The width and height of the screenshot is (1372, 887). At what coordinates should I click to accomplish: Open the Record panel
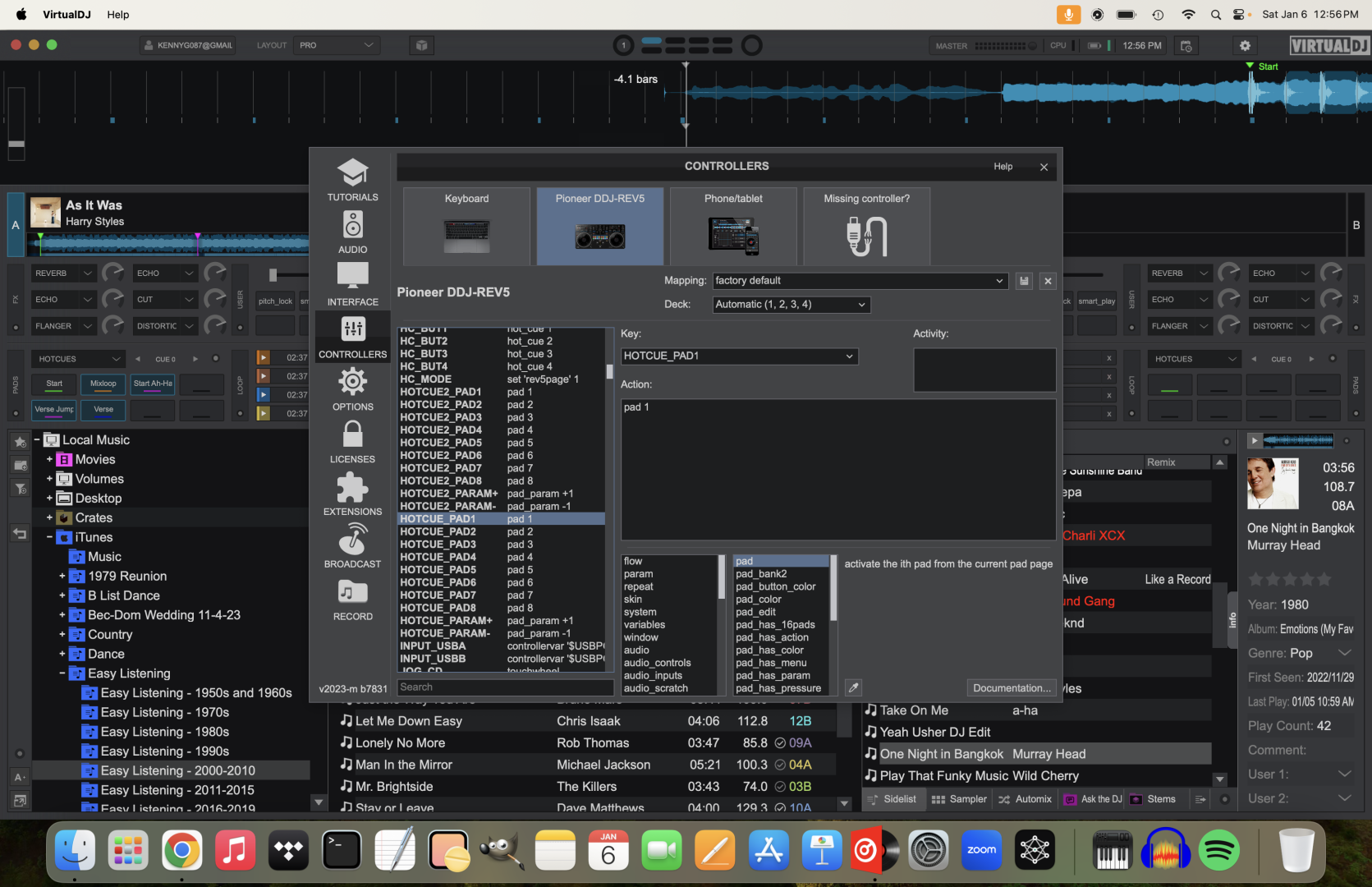click(x=352, y=599)
